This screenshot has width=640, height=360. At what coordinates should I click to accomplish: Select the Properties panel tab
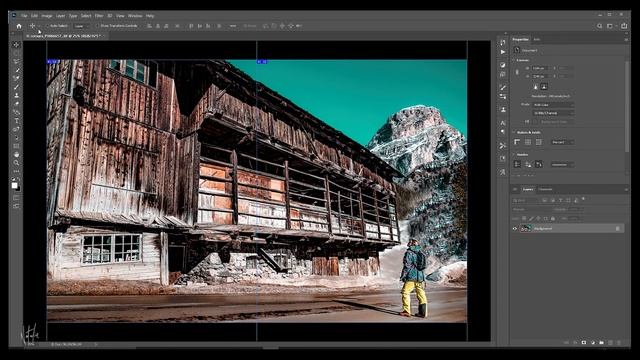click(520, 40)
